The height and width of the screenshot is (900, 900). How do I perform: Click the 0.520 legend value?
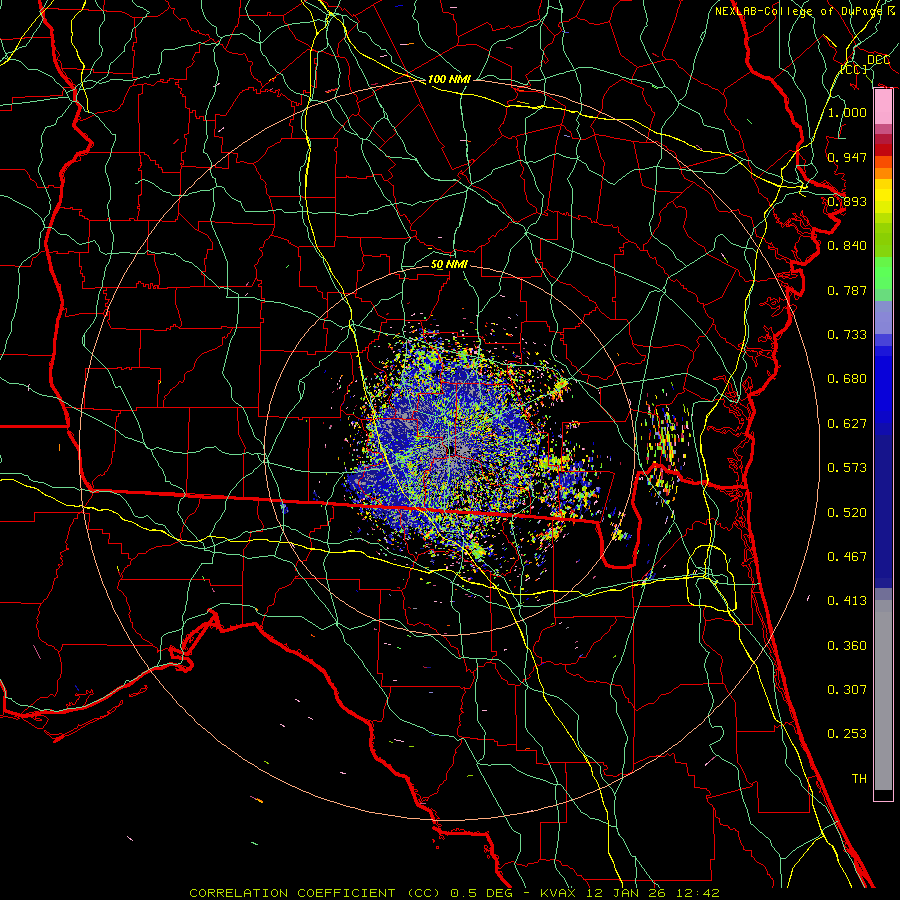point(847,513)
